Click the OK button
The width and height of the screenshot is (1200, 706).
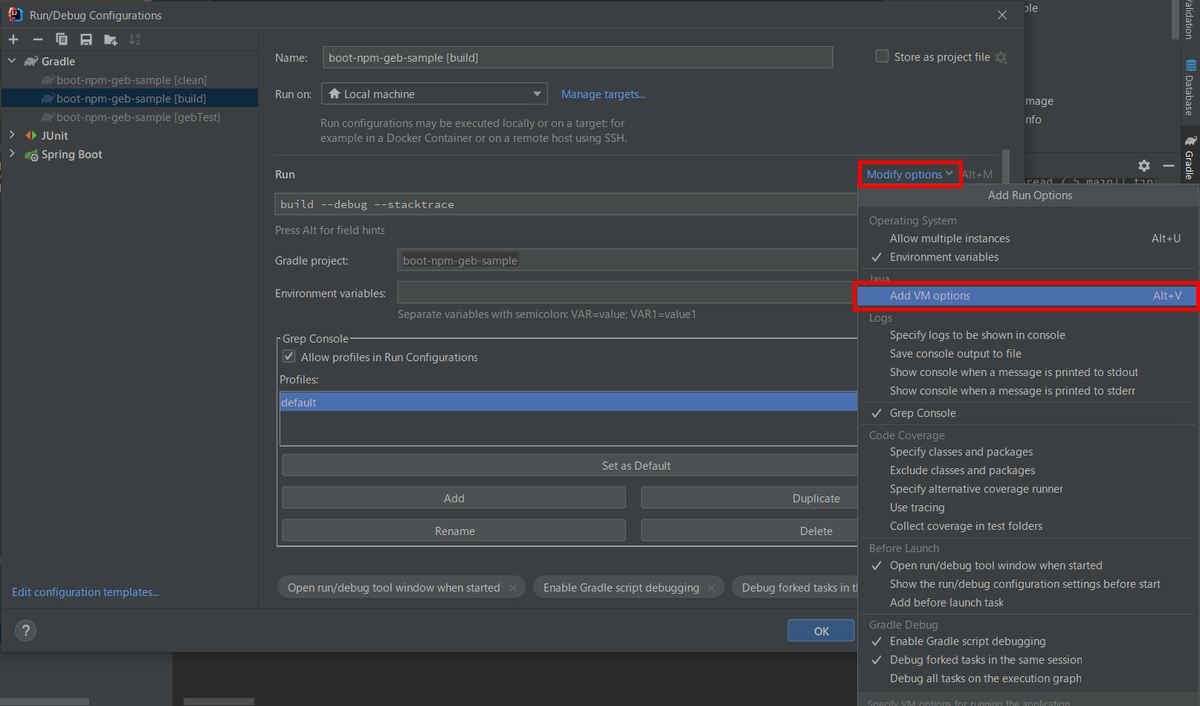[x=821, y=631]
